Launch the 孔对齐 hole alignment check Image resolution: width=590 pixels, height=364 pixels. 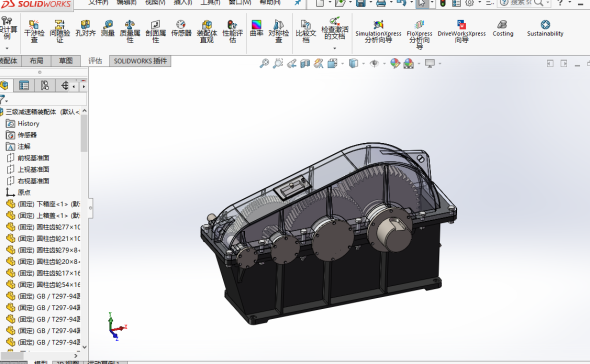85,28
